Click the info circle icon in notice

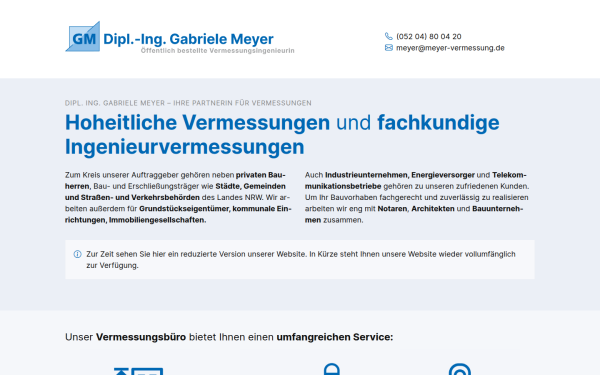[77, 254]
